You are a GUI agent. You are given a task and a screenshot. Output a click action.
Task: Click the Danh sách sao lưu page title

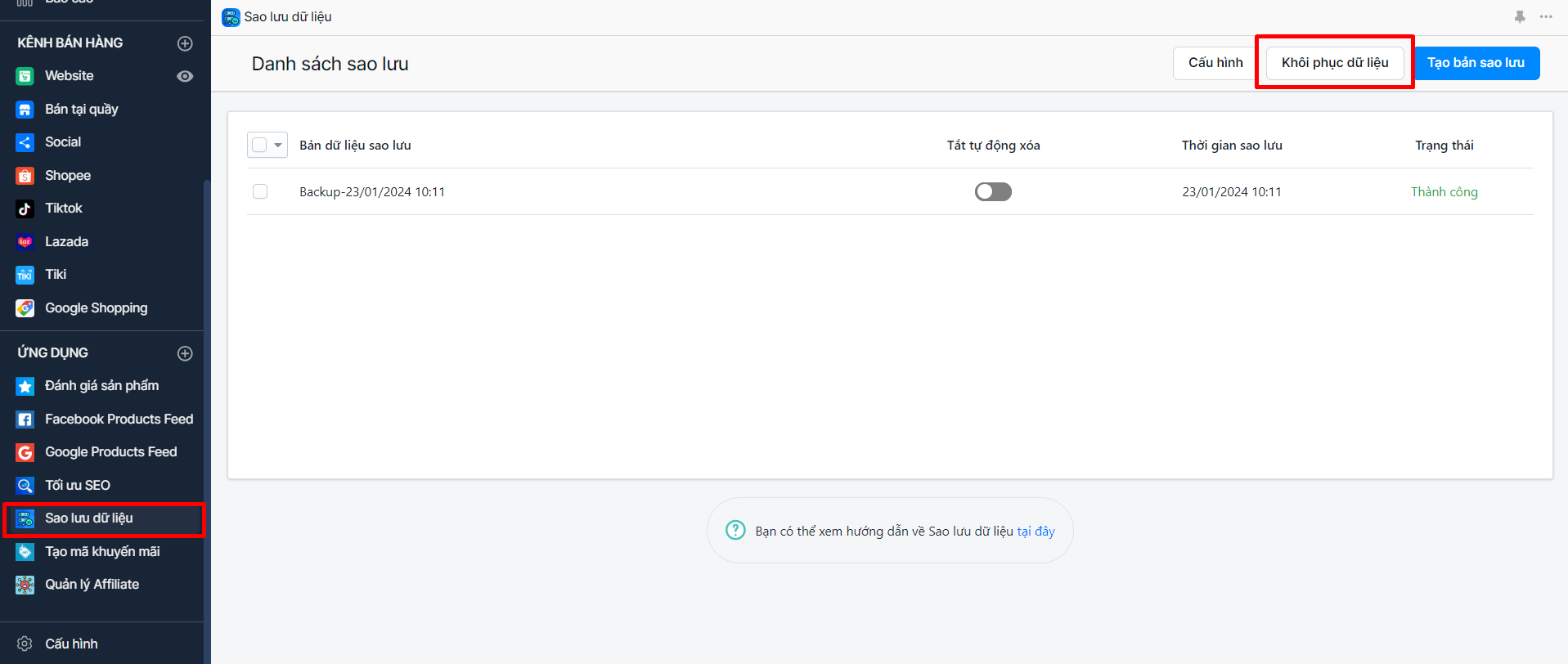(x=330, y=64)
